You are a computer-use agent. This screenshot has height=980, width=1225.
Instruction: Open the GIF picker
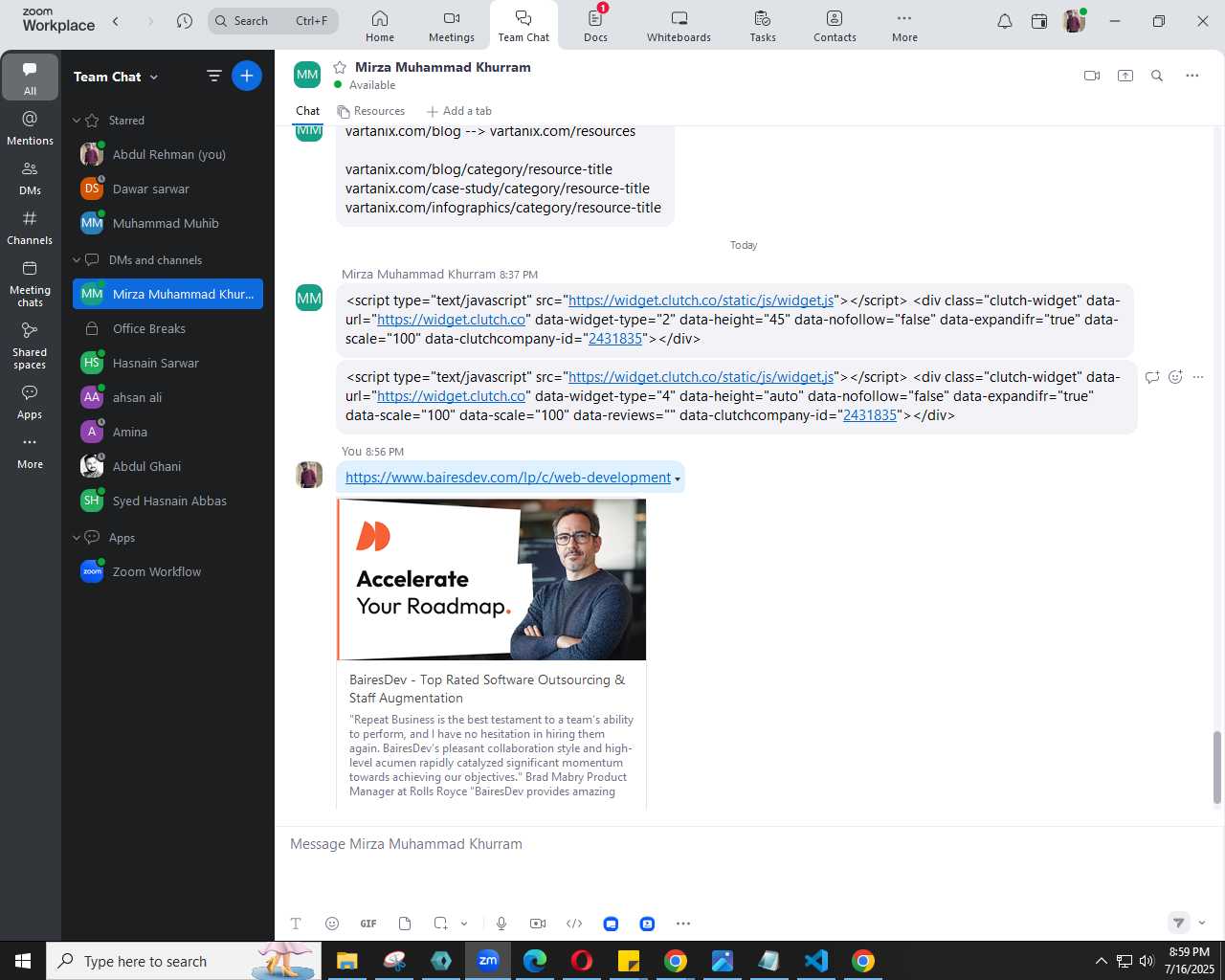click(x=368, y=924)
